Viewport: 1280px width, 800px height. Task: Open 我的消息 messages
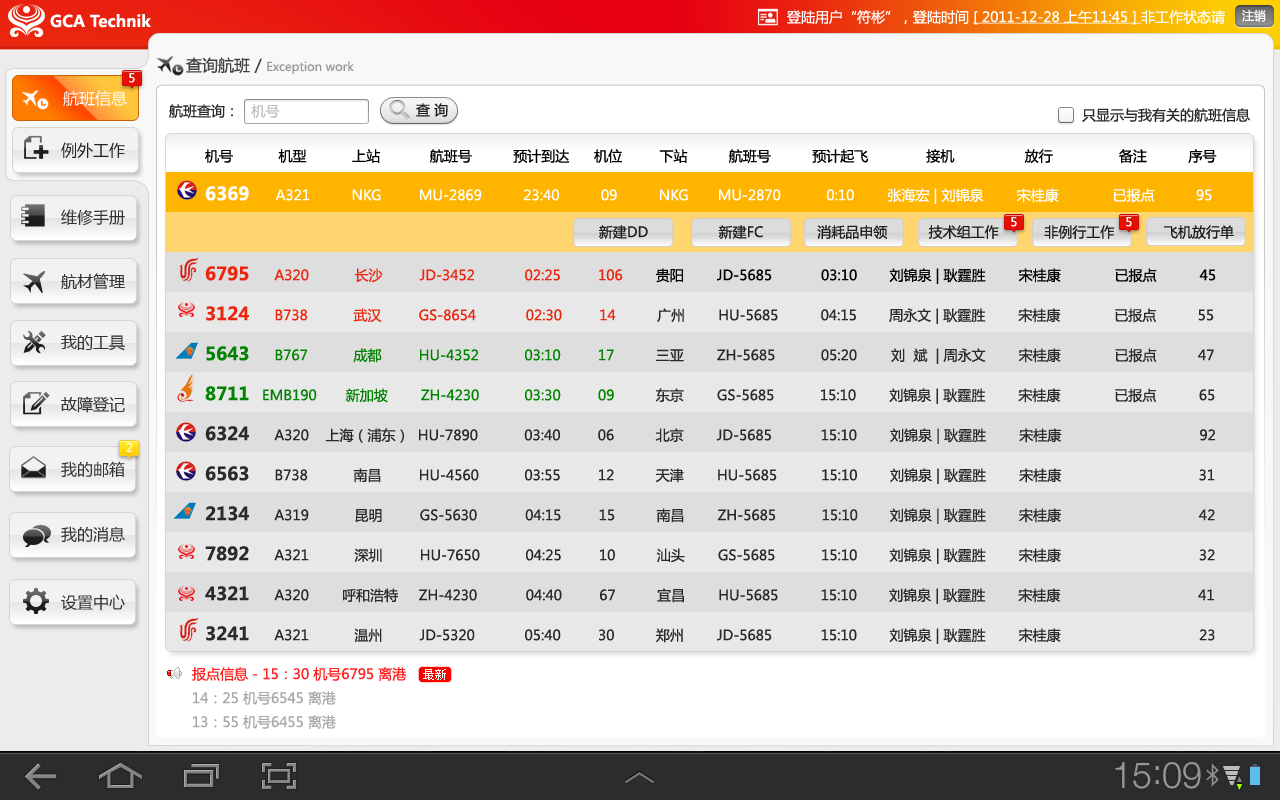click(x=74, y=535)
